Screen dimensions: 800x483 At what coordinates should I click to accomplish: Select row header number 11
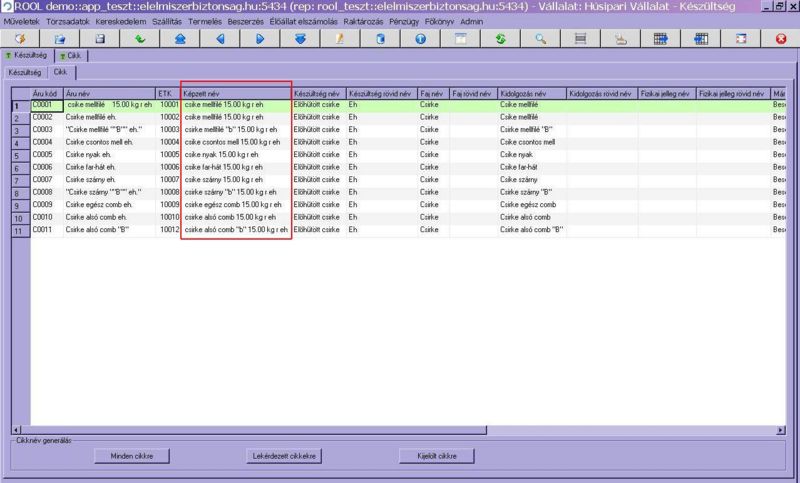21,231
